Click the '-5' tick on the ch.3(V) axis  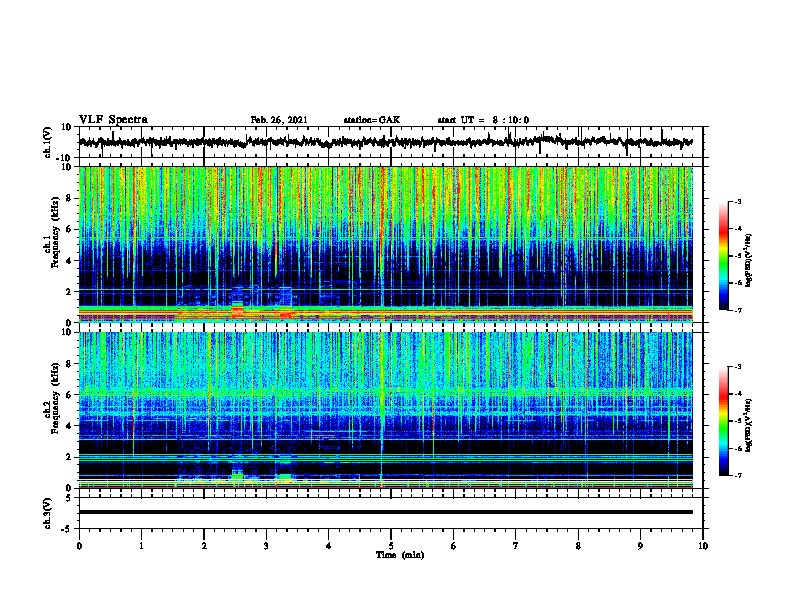(67, 529)
